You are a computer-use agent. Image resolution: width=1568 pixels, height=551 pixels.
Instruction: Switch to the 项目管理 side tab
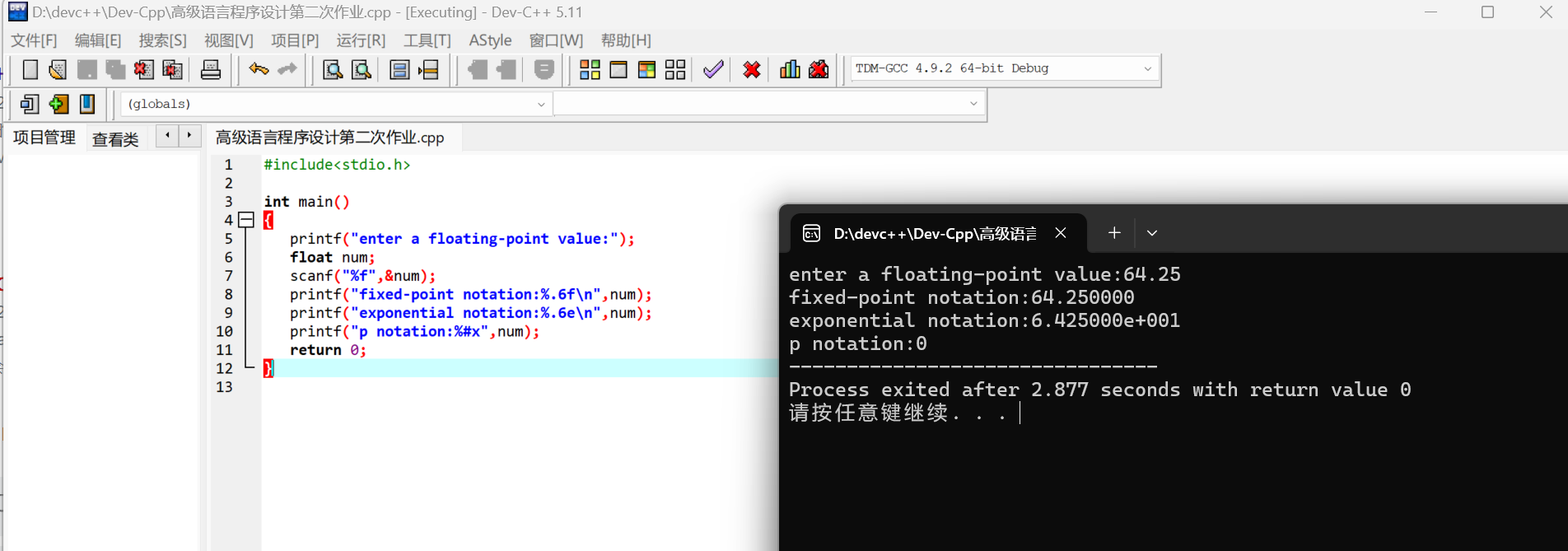[44, 138]
